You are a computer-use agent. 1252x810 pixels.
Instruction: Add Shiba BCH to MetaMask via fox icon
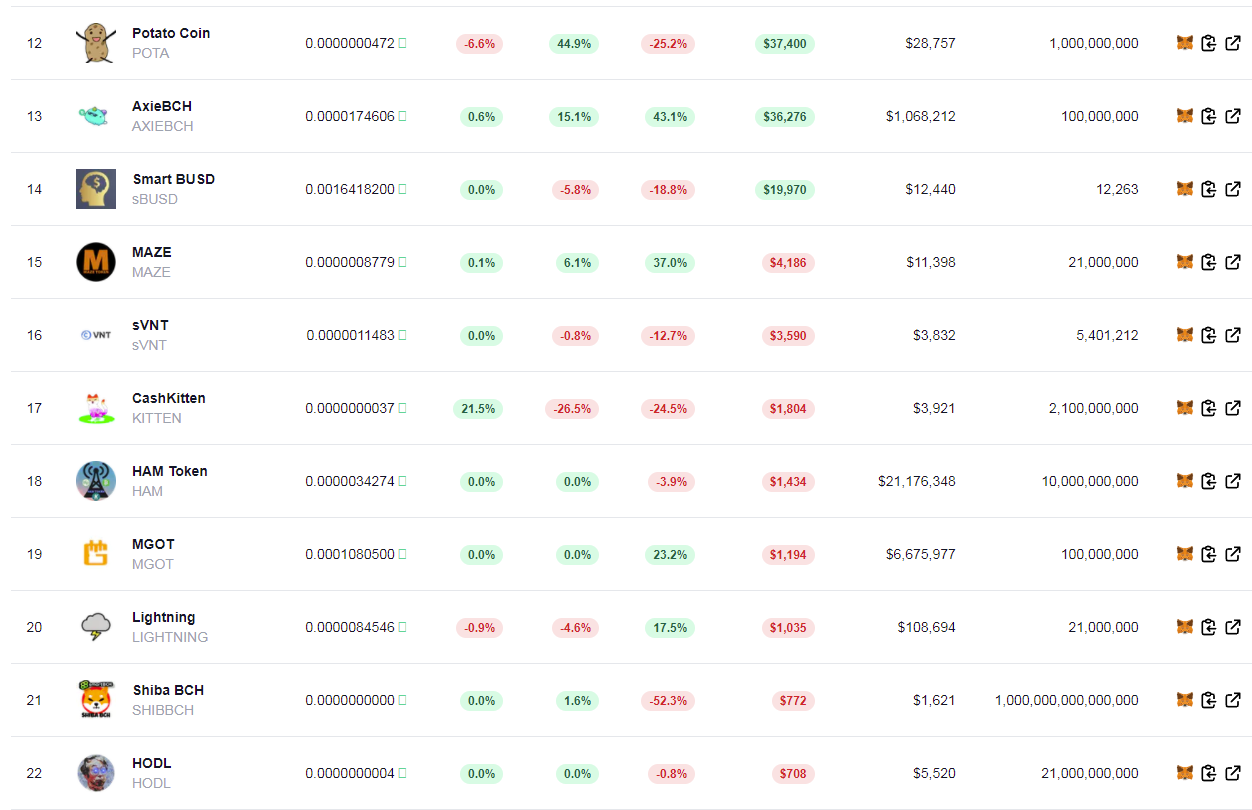1185,700
